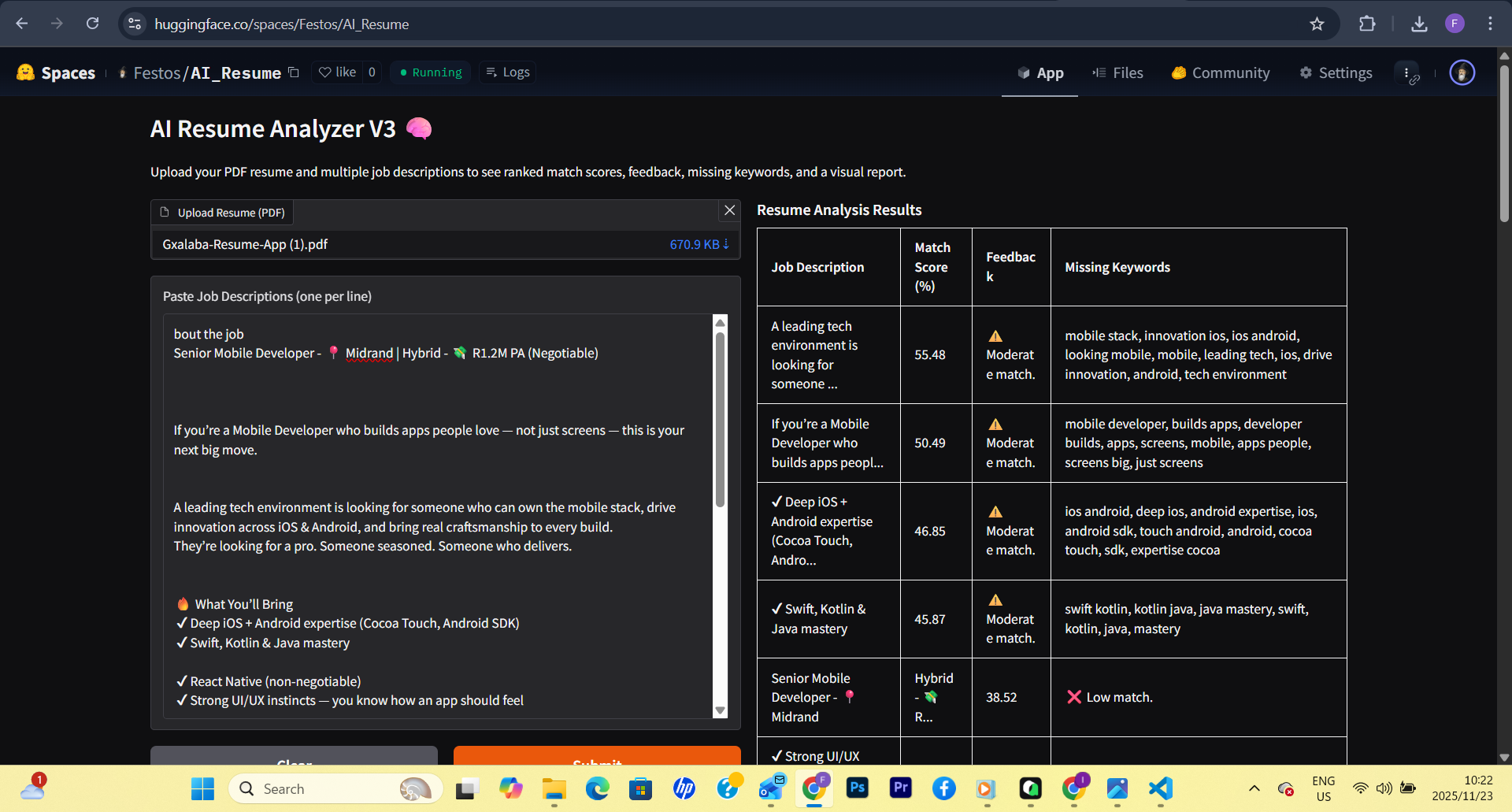Go back to the previous page
The image size is (1512, 812).
pyautogui.click(x=22, y=24)
